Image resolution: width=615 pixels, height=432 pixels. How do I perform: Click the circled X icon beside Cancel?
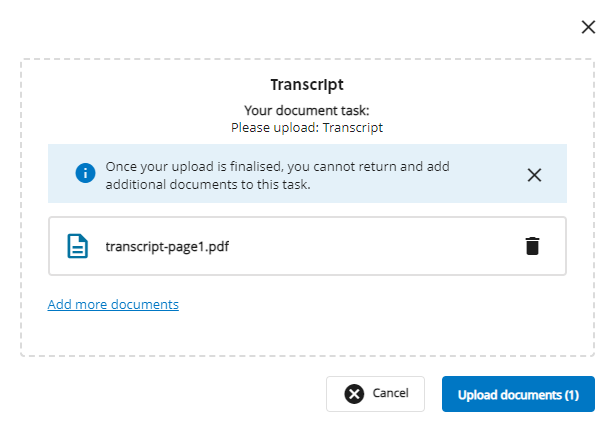354,394
